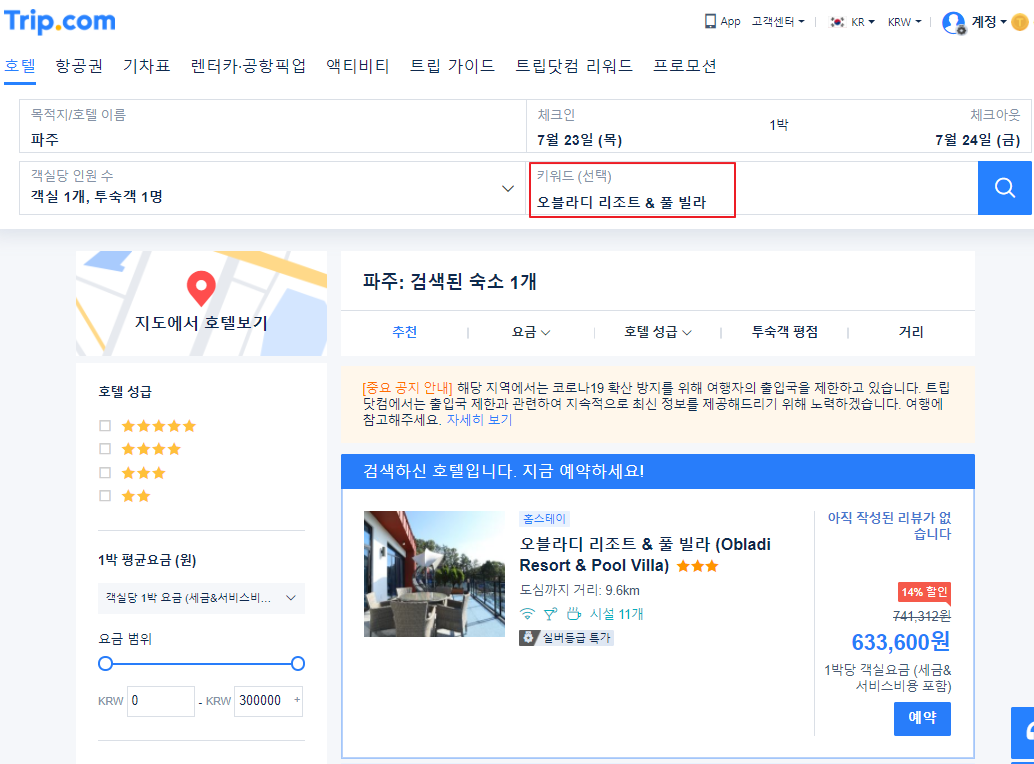Click the 시설 11개 amenities link
Viewport: 1034px width, 764px height.
tap(616, 614)
